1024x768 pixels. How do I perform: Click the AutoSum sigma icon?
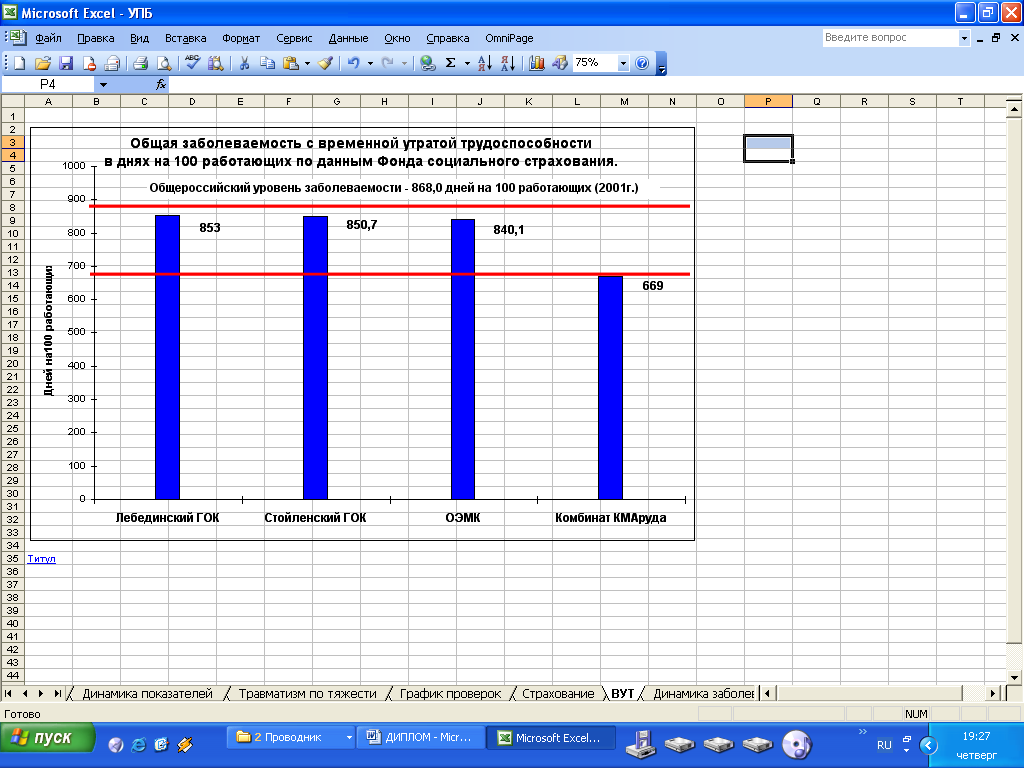tap(450, 63)
